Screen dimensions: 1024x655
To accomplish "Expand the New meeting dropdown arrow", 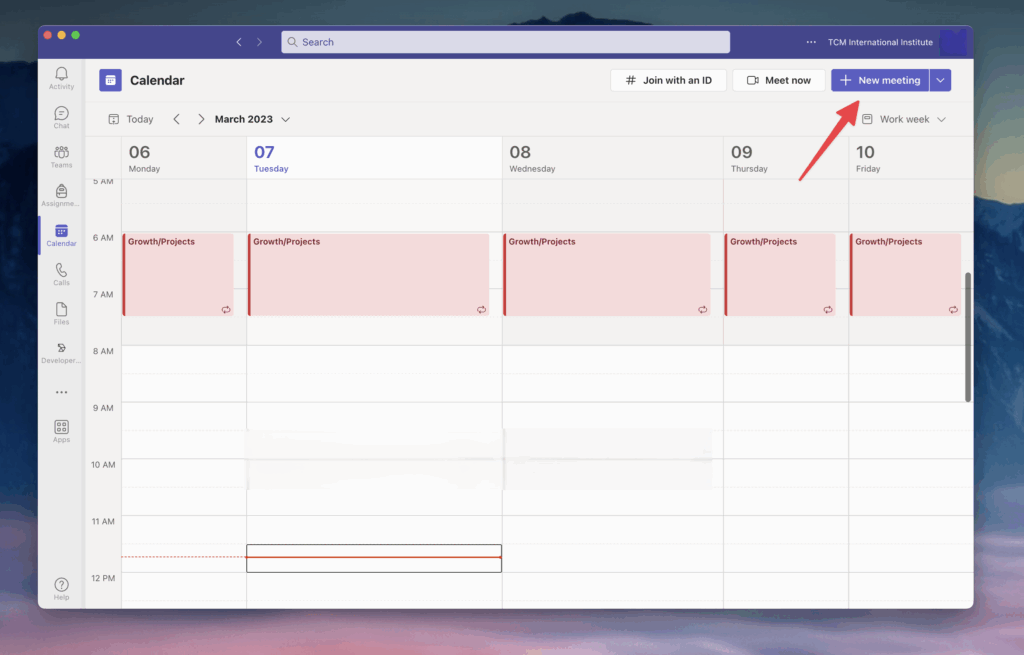I will (x=940, y=80).
